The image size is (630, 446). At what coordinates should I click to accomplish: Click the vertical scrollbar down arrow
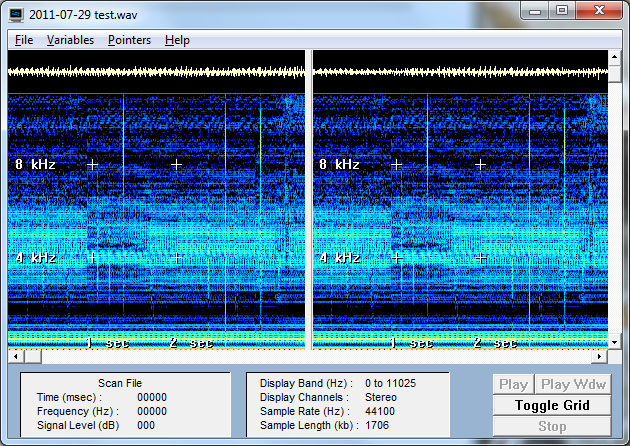coord(614,343)
